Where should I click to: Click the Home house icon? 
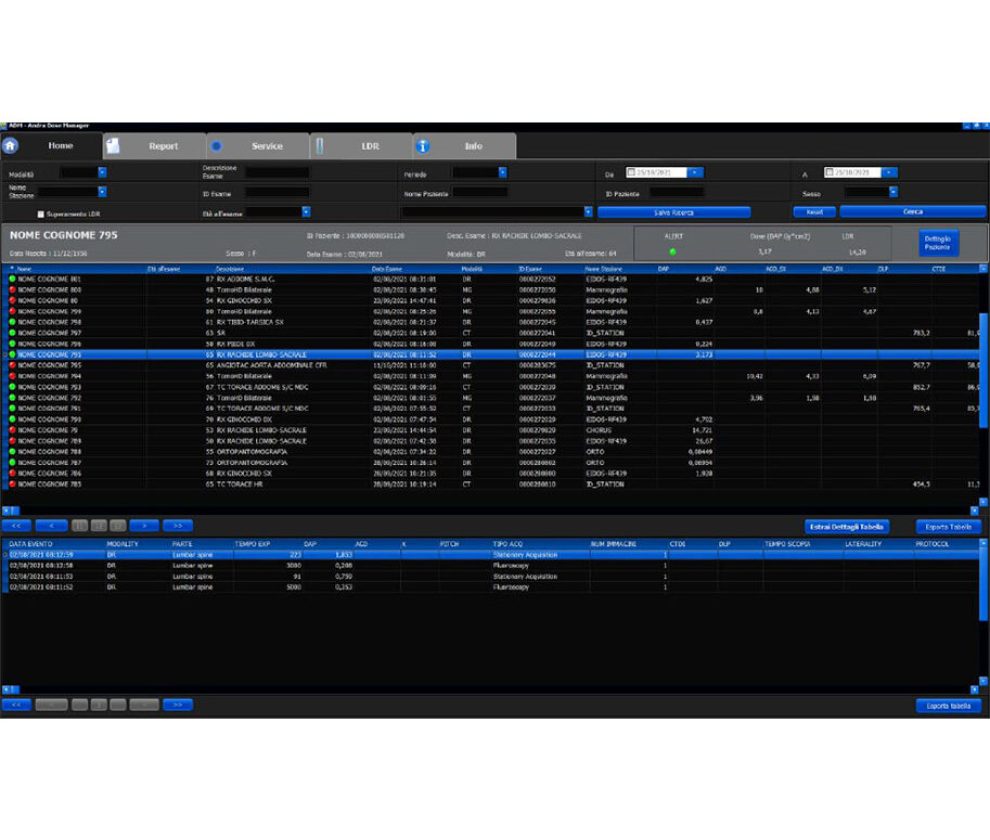pos(11,146)
